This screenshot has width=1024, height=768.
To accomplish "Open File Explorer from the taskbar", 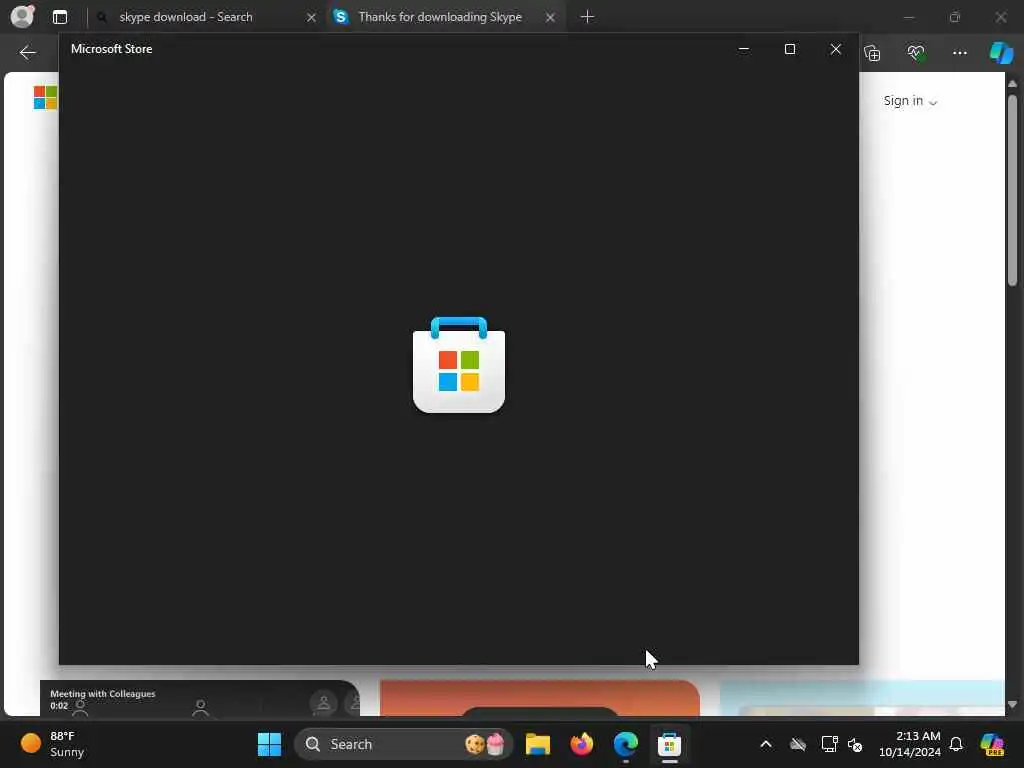I will (537, 744).
